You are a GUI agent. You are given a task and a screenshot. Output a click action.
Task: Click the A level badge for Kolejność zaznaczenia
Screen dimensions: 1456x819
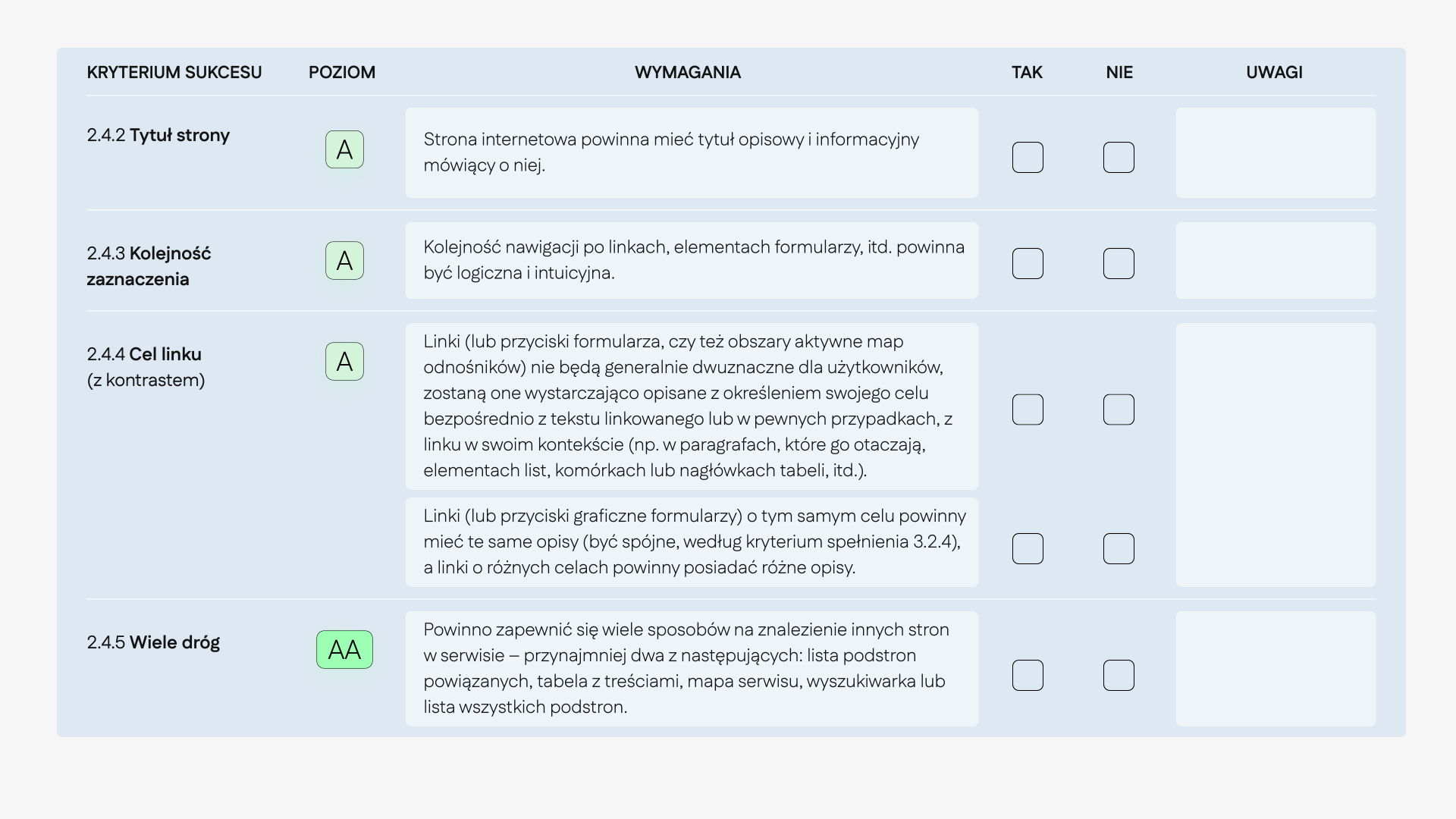point(344,261)
